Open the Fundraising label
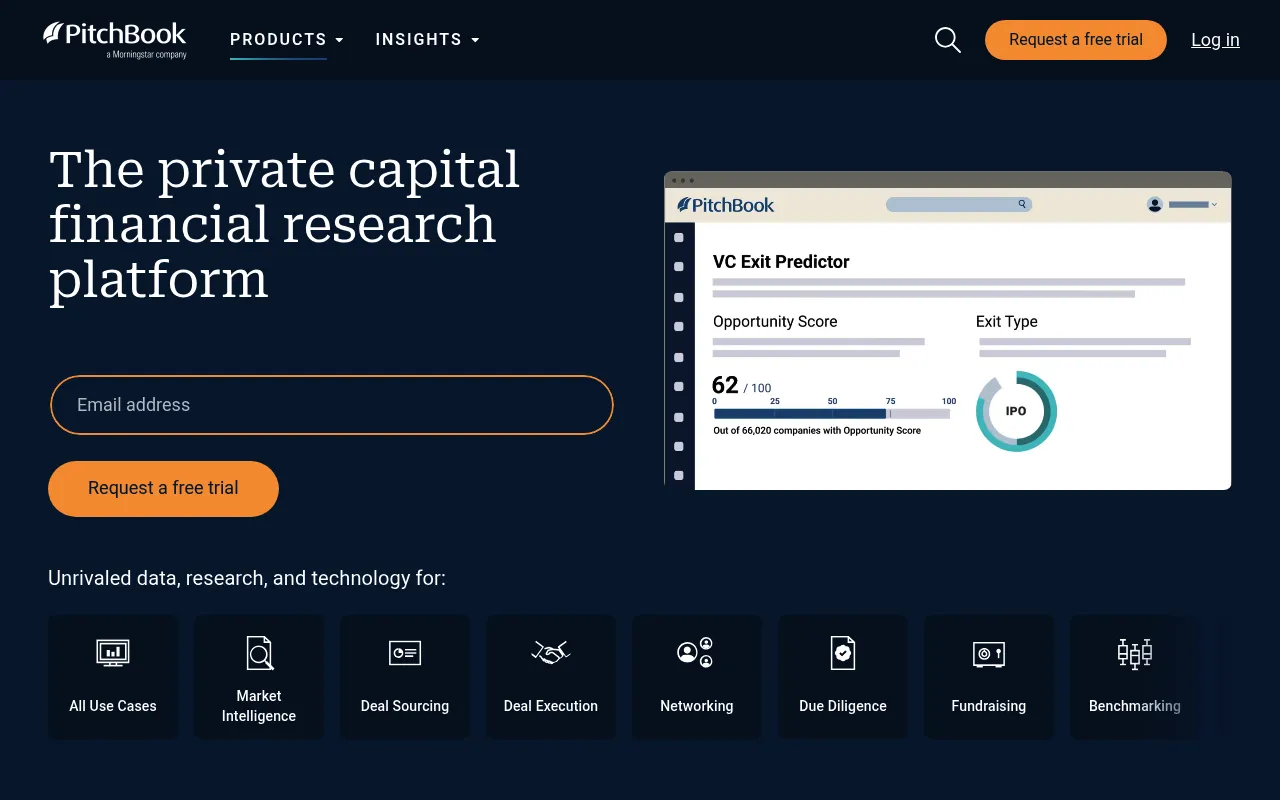The width and height of the screenshot is (1280, 800). coord(989,706)
